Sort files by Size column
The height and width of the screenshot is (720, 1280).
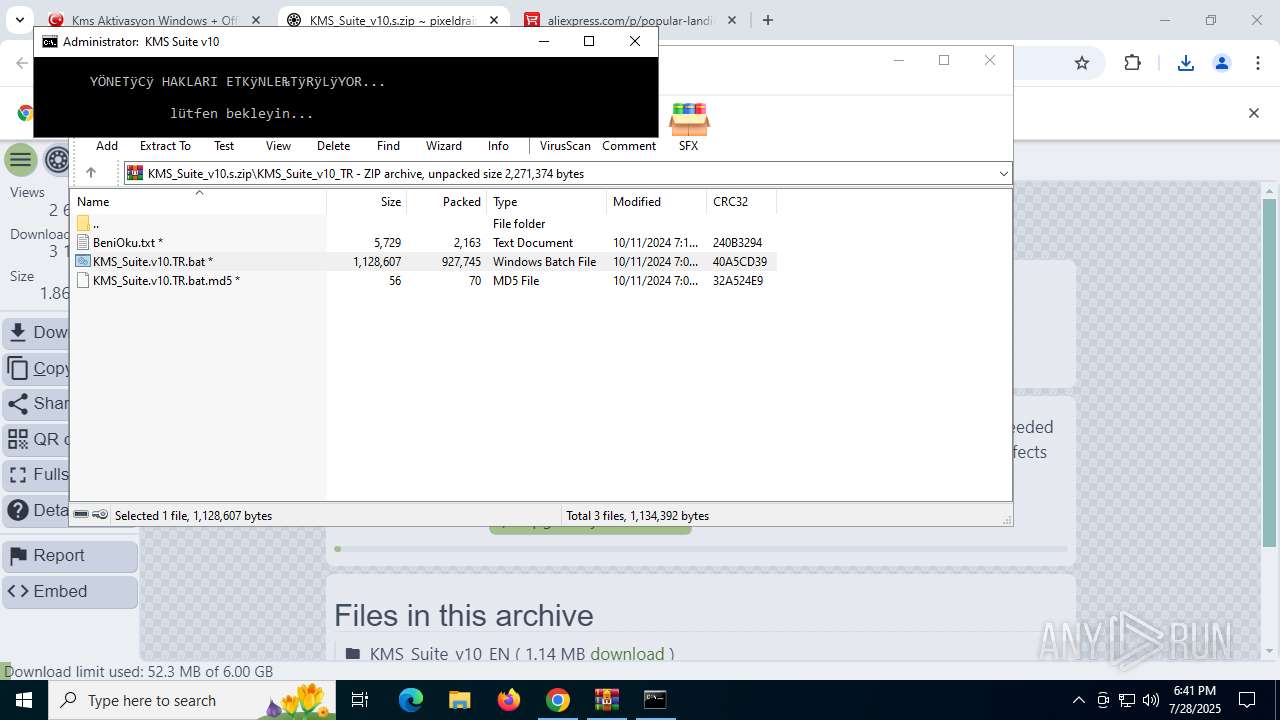pos(367,201)
